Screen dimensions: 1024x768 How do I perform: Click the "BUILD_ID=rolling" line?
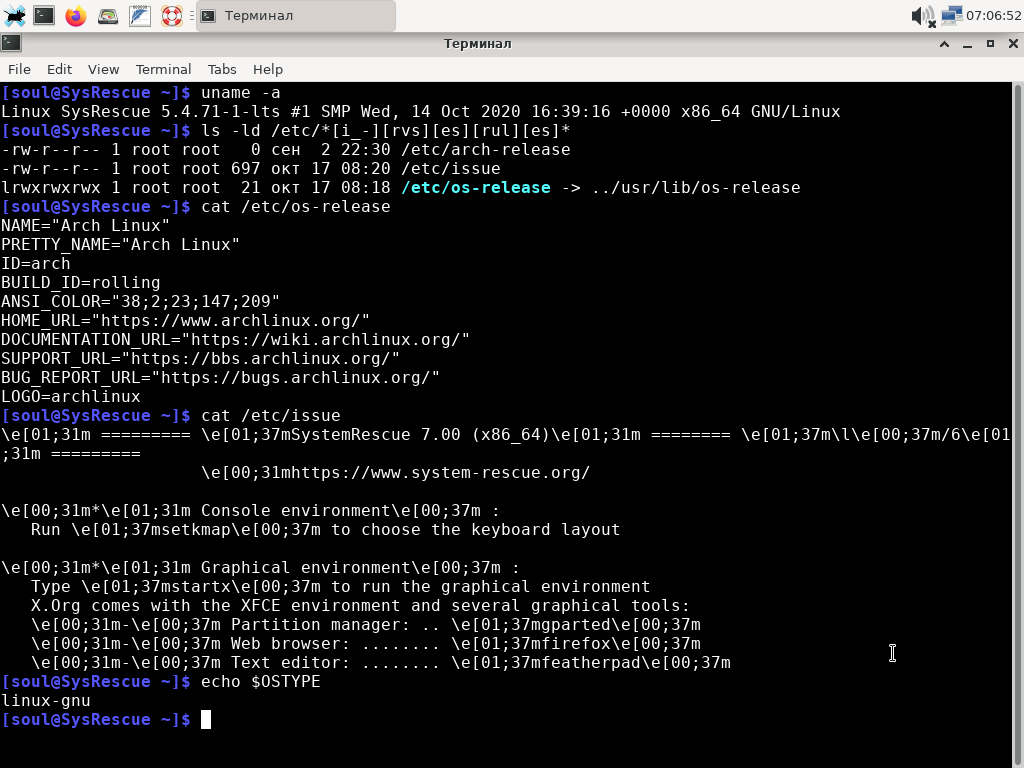pos(80,283)
